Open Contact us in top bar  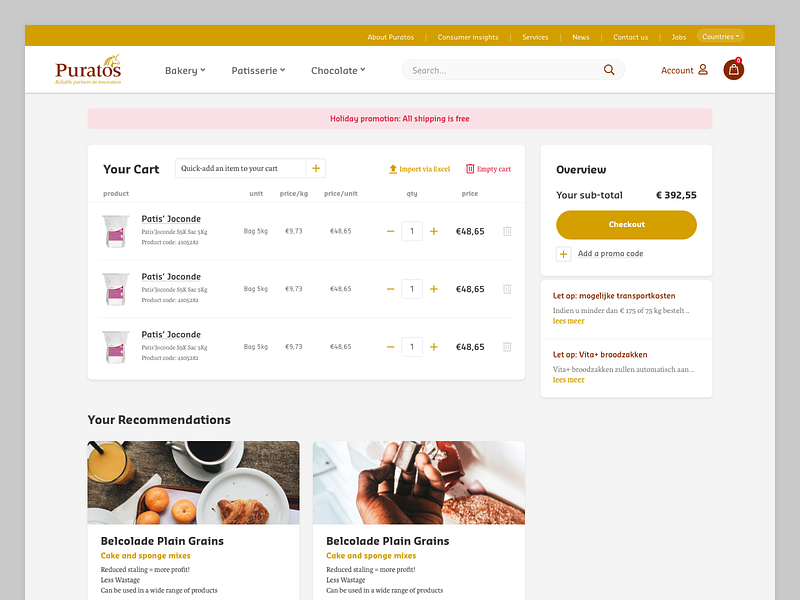(631, 37)
